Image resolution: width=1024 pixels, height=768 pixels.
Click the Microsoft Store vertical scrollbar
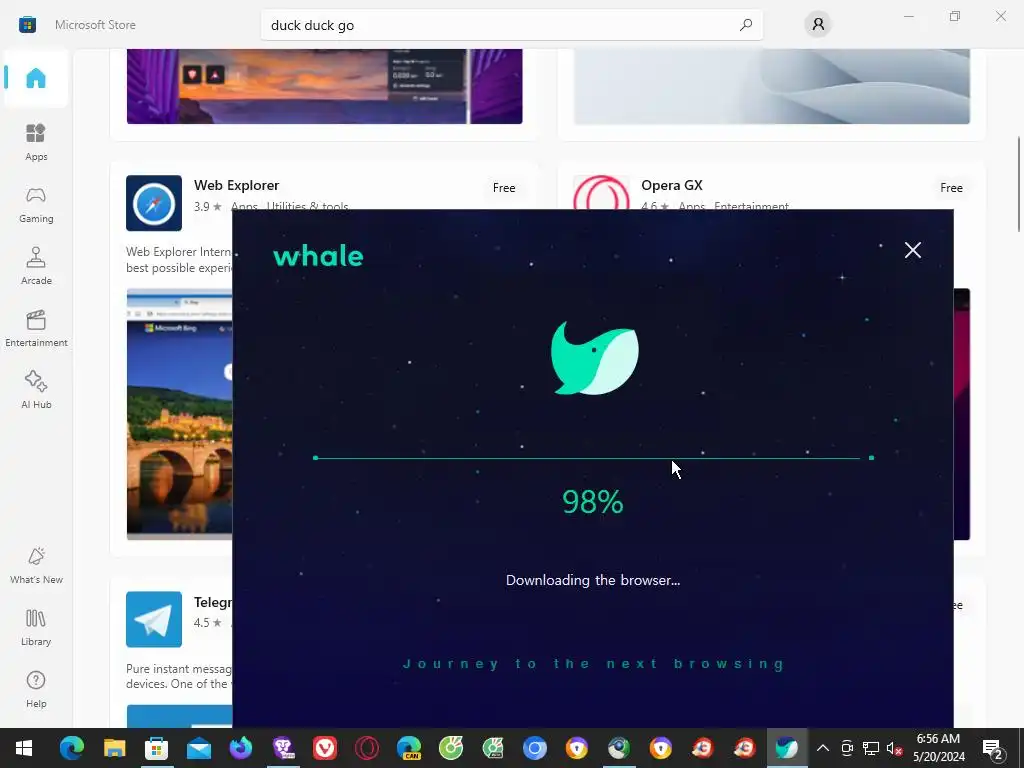point(1019,184)
